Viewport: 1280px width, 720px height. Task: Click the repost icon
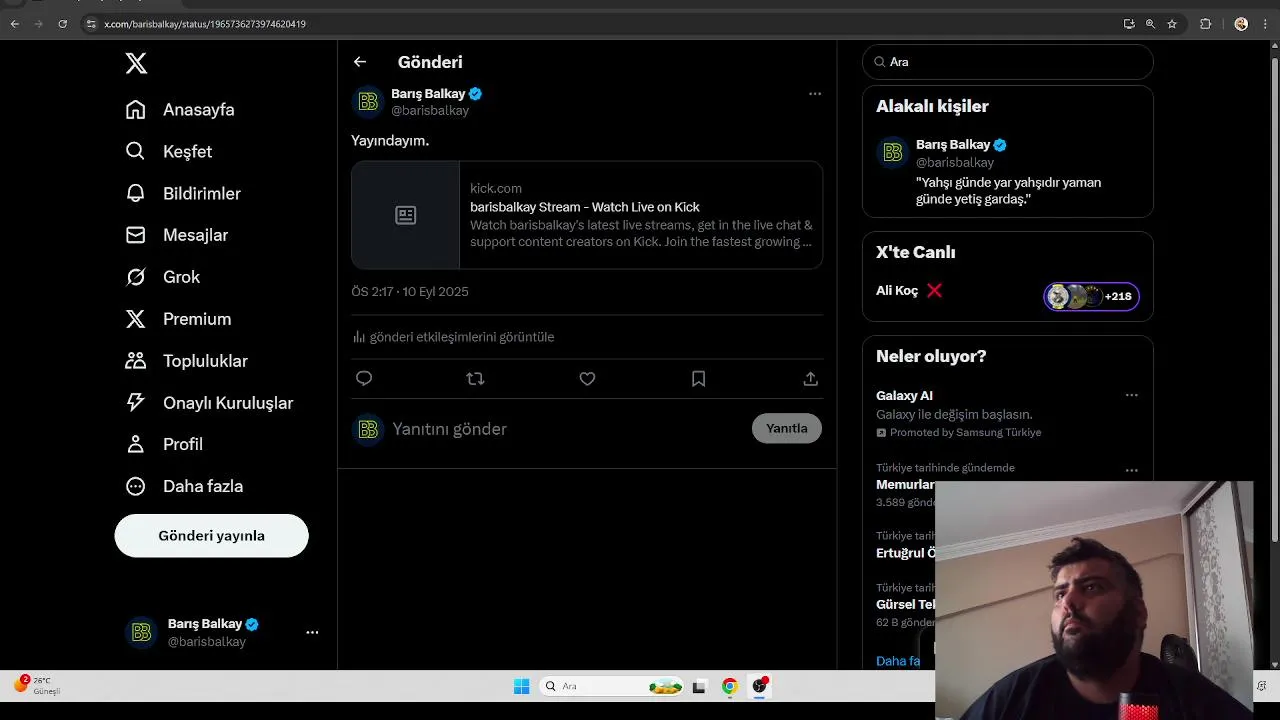pyautogui.click(x=476, y=379)
